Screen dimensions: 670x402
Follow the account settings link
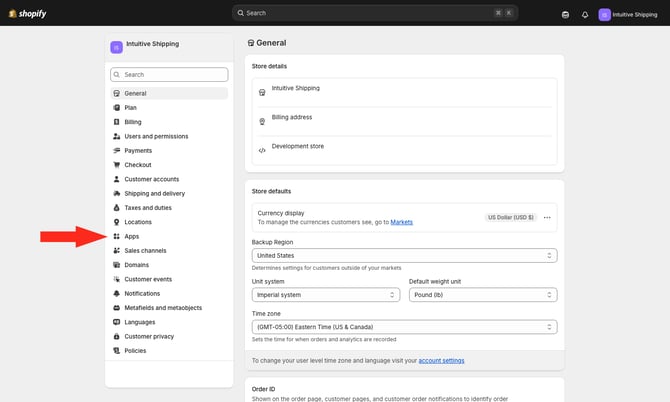[x=441, y=361]
